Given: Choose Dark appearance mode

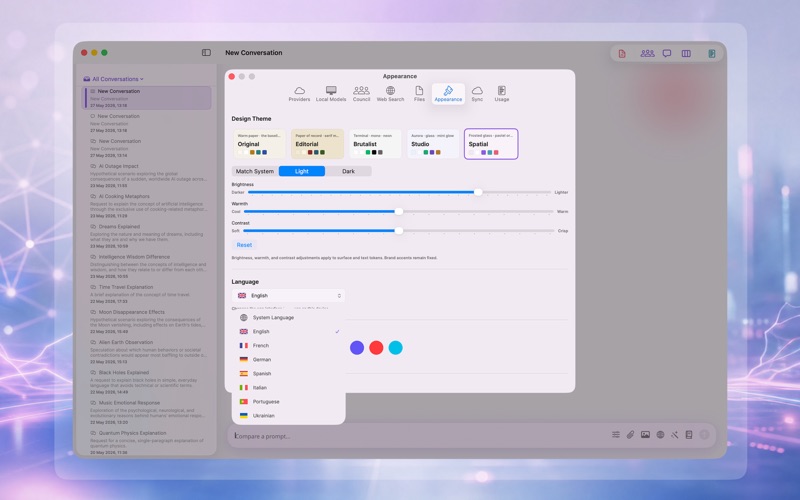Looking at the screenshot, I should tap(348, 171).
